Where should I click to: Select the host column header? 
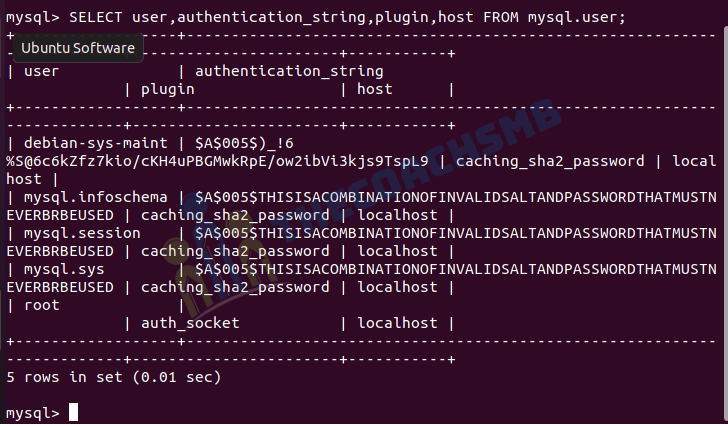point(375,89)
